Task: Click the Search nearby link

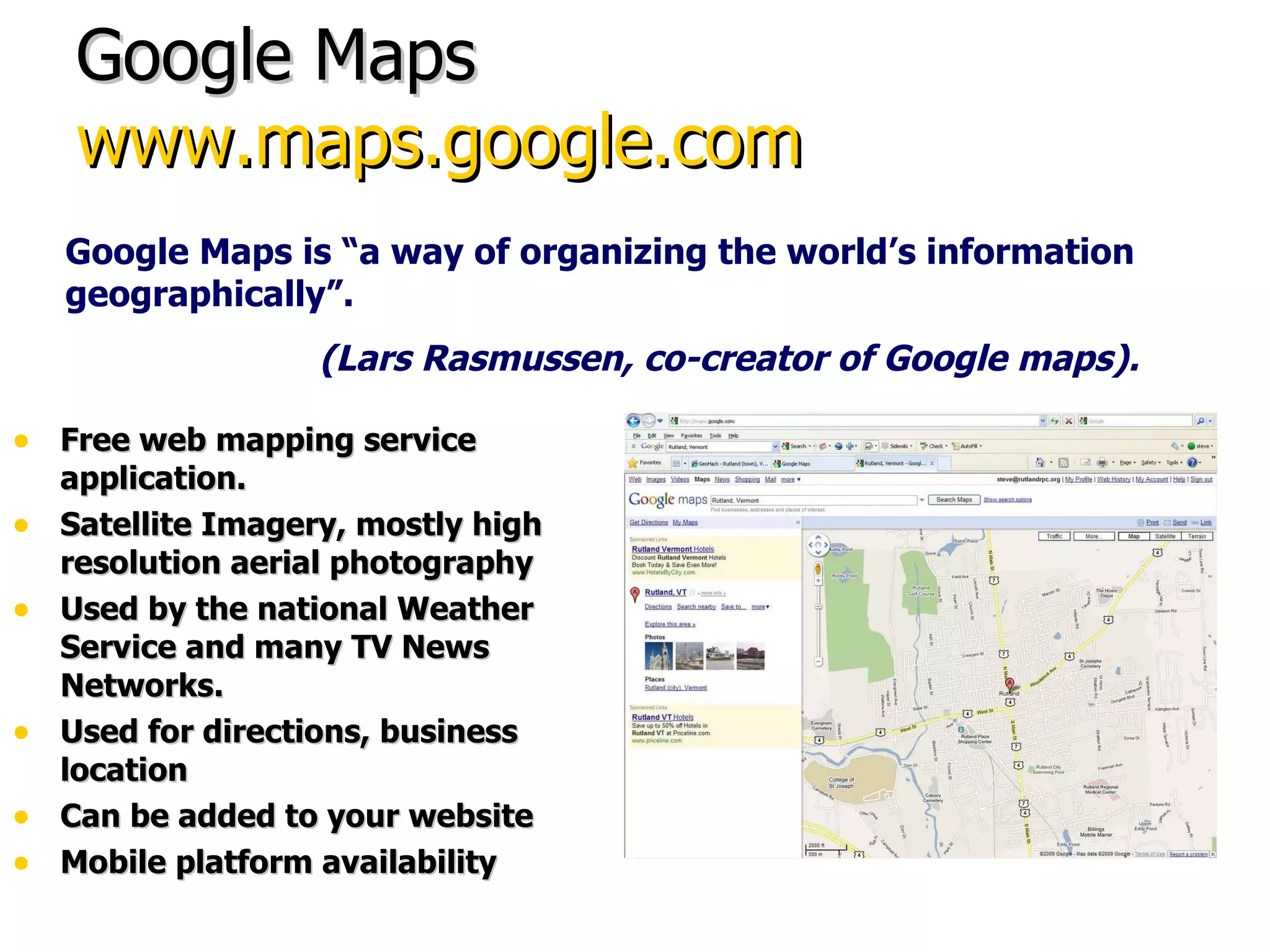Action: pyautogui.click(x=696, y=607)
